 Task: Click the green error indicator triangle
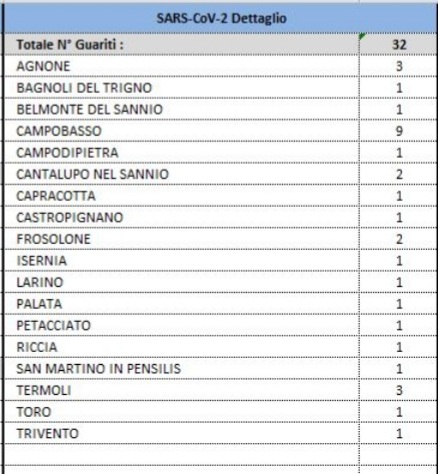[363, 36]
